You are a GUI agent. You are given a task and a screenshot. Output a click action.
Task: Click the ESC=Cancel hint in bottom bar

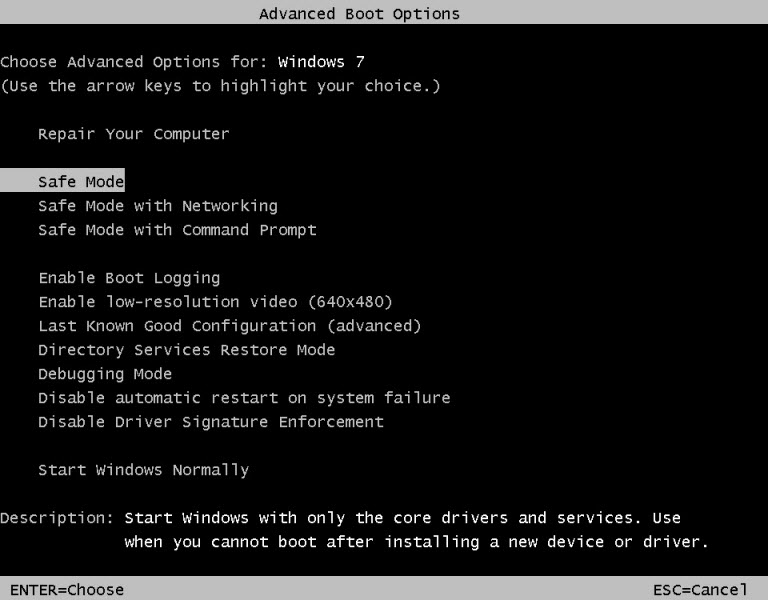700,590
